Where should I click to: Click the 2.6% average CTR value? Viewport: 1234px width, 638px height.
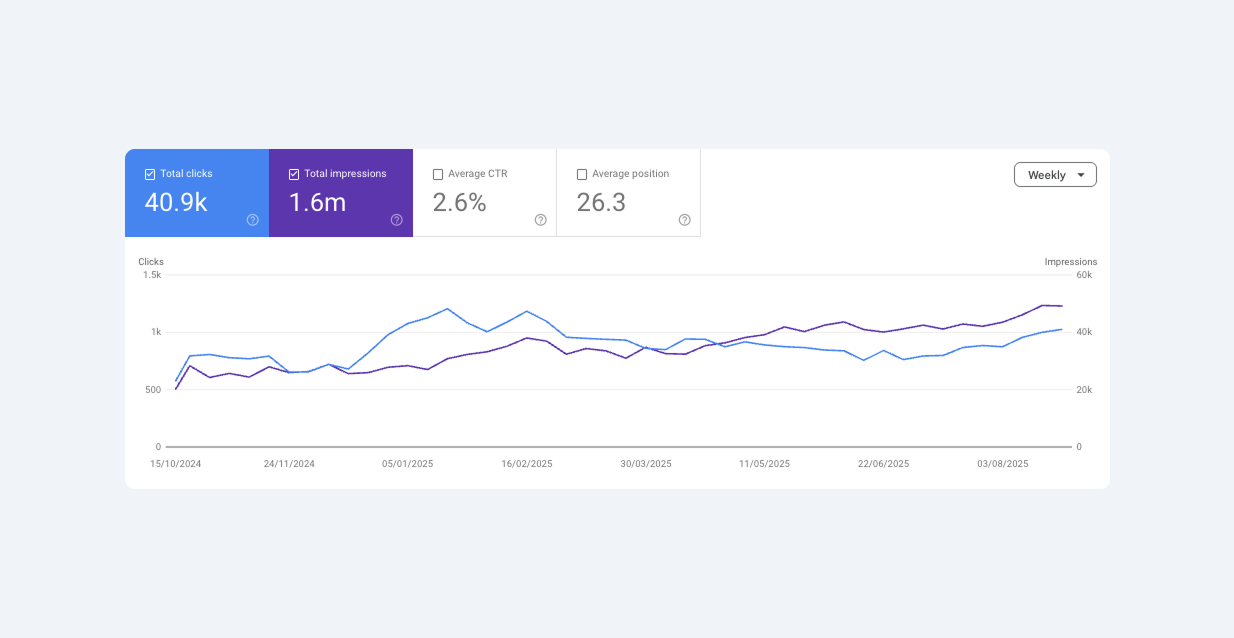[459, 203]
